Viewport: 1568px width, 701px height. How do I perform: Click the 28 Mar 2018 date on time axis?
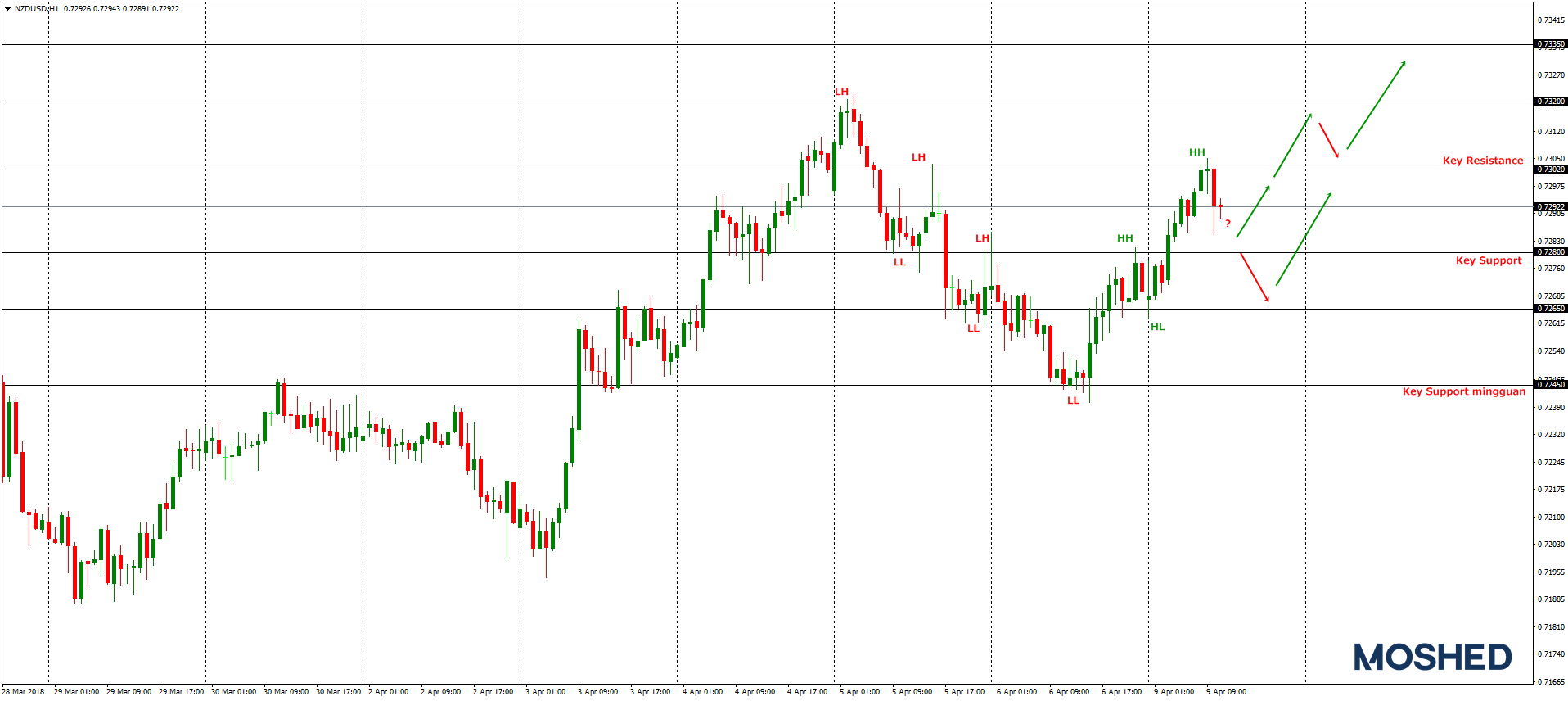[x=24, y=692]
